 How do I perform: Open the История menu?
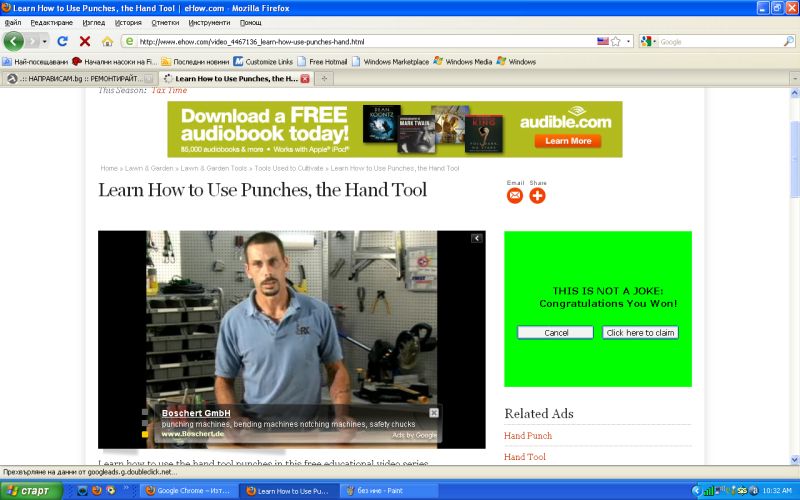128,22
